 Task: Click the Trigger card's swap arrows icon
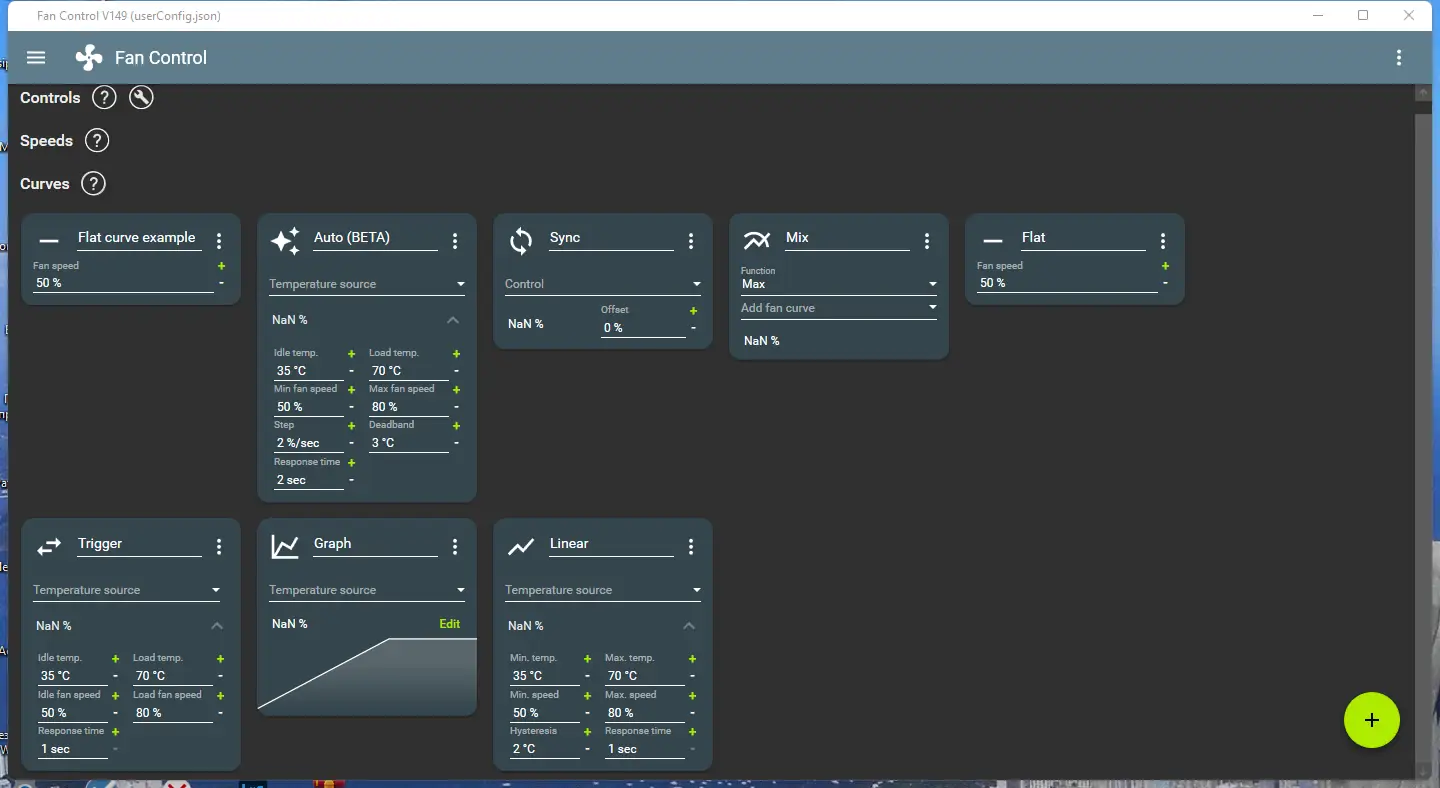[x=49, y=547]
